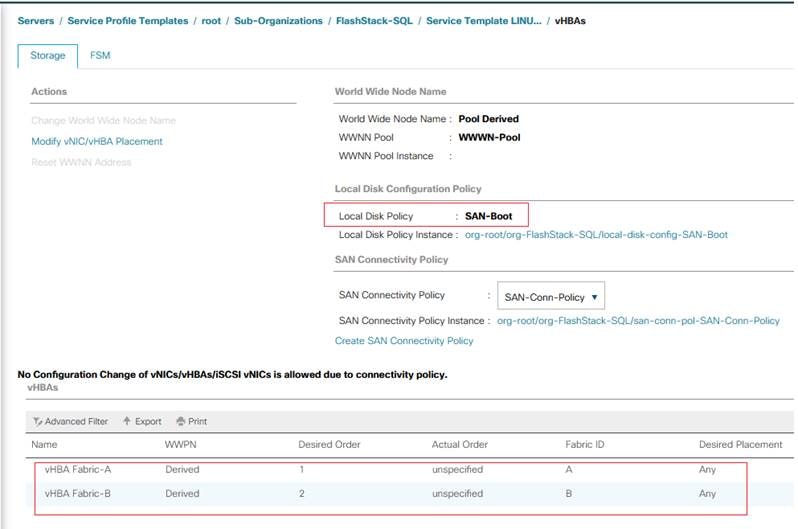Click disabled Reset WWNN Address action
Image resolution: width=798 pixels, height=529 pixels.
[81, 162]
